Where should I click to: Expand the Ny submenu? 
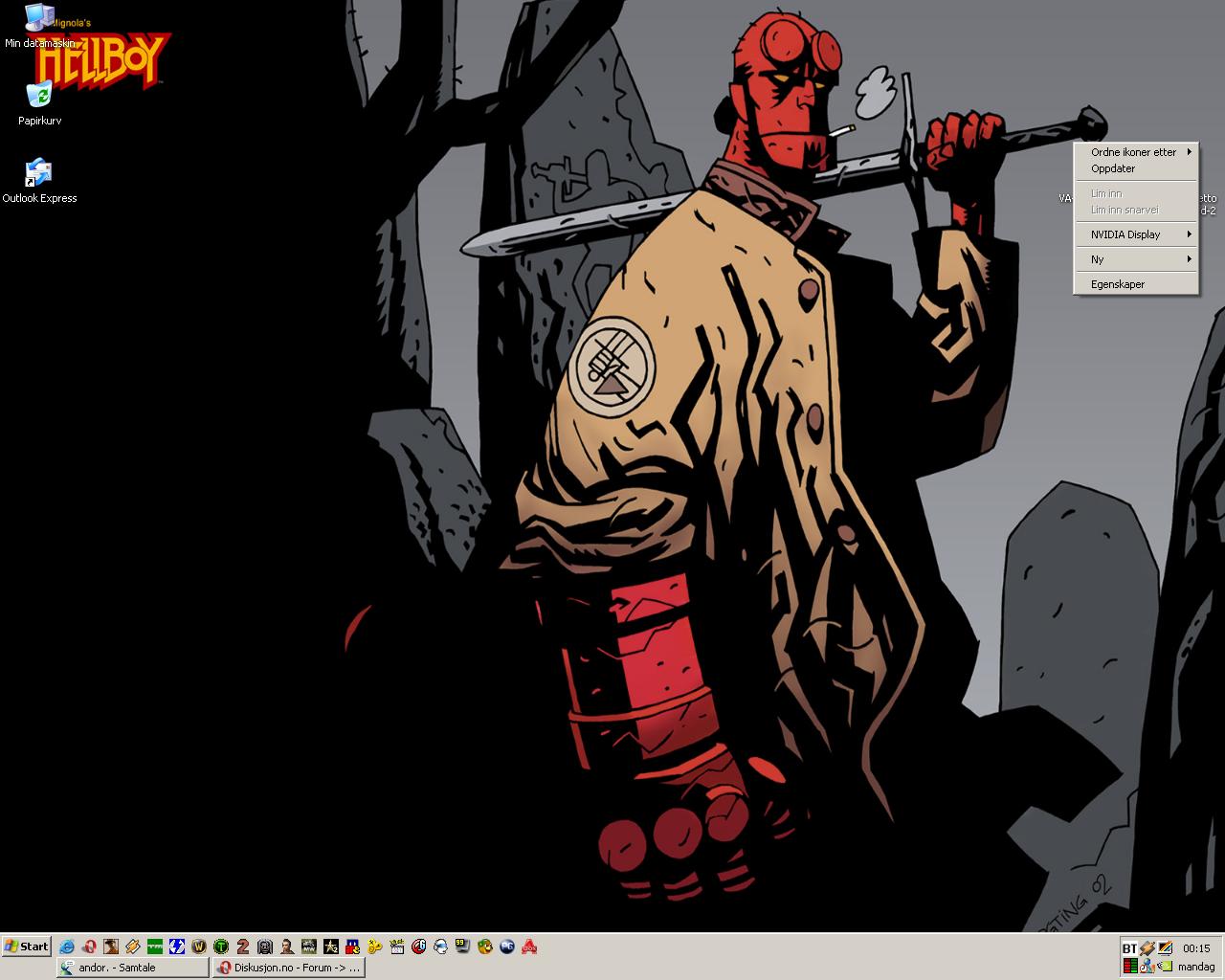1136,259
